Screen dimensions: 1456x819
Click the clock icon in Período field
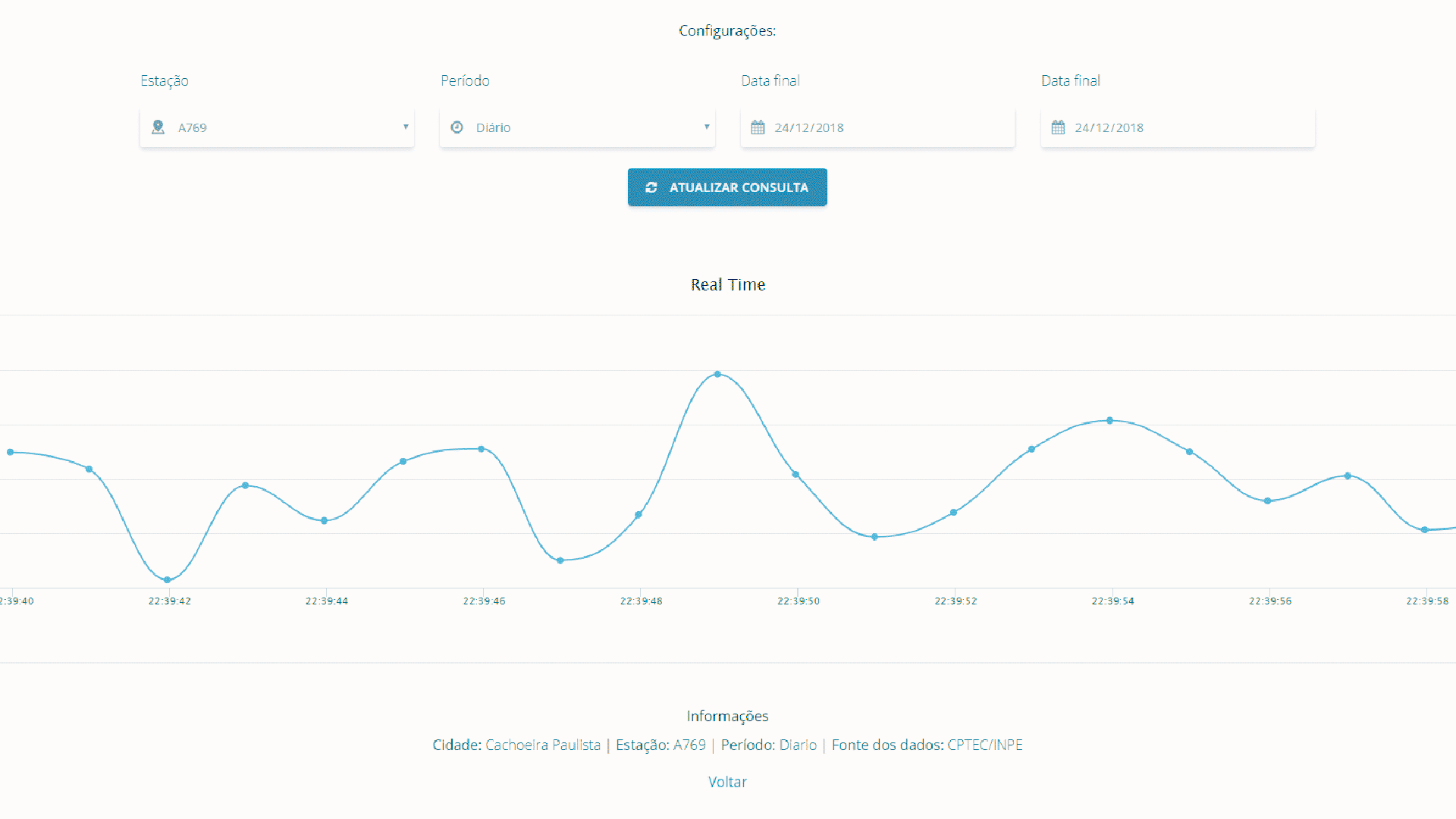457,127
